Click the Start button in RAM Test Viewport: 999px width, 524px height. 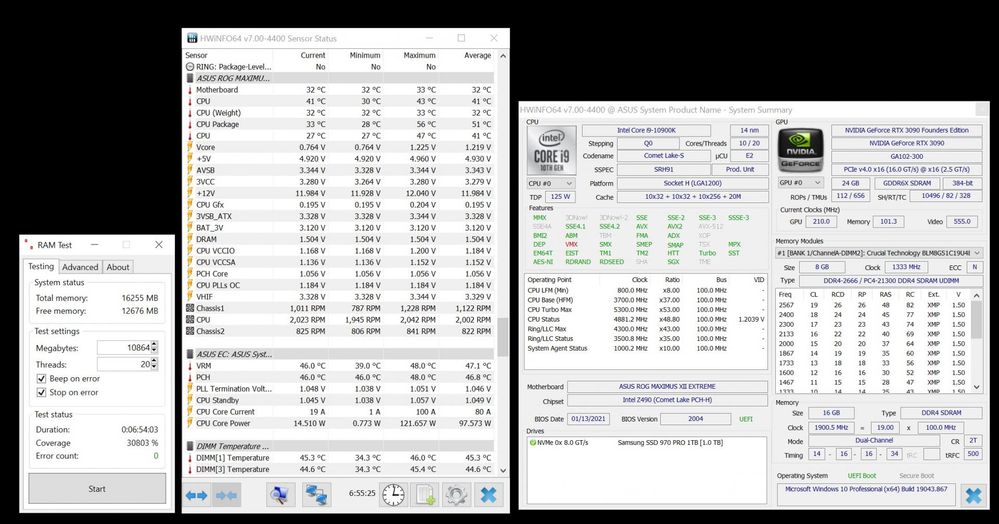point(97,489)
